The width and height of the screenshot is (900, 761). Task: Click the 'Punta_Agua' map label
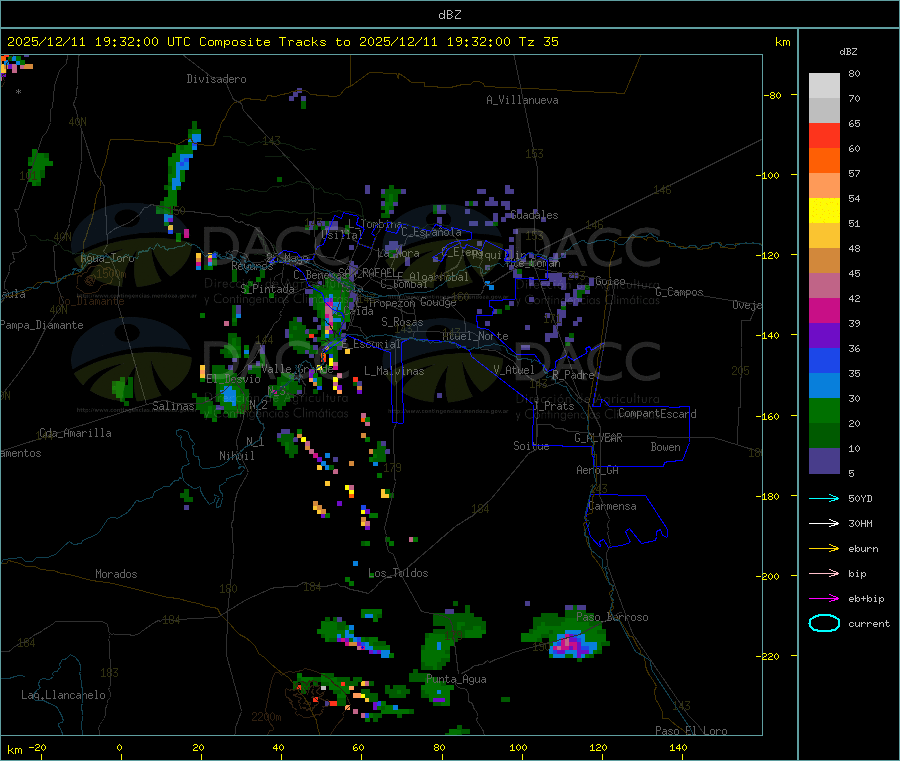(456, 679)
